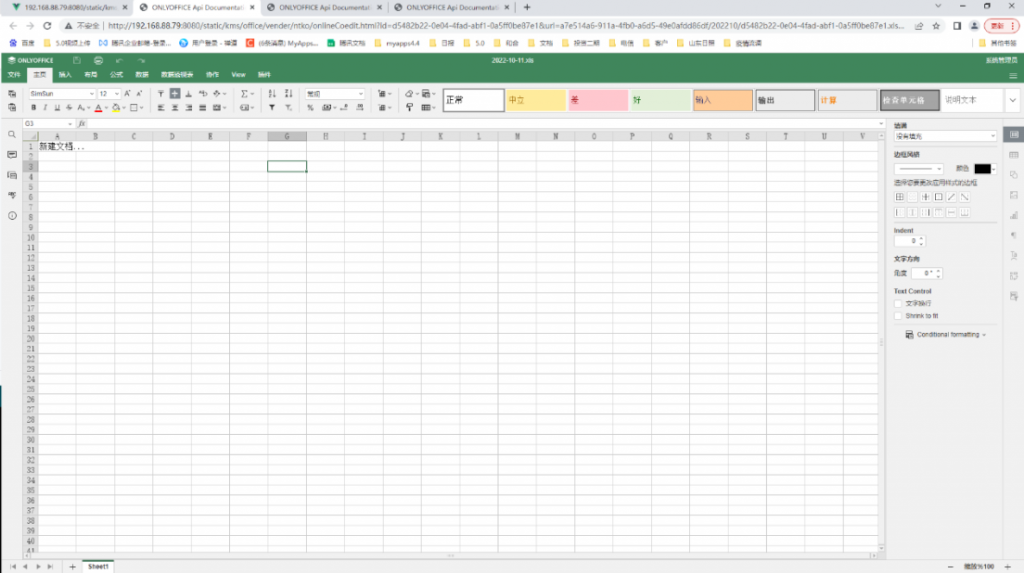This screenshot has height=573, width=1024.
Task: Open the search icon in left sidebar
Action: point(12,134)
